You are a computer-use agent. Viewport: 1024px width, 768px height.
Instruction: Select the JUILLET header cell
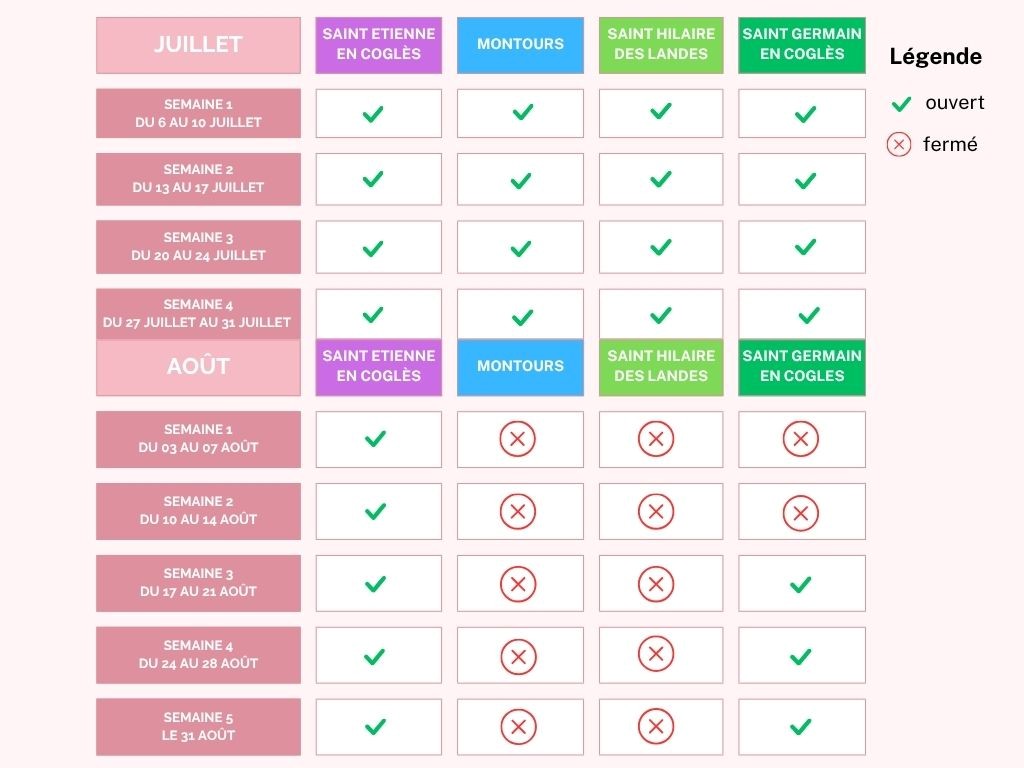pos(198,45)
